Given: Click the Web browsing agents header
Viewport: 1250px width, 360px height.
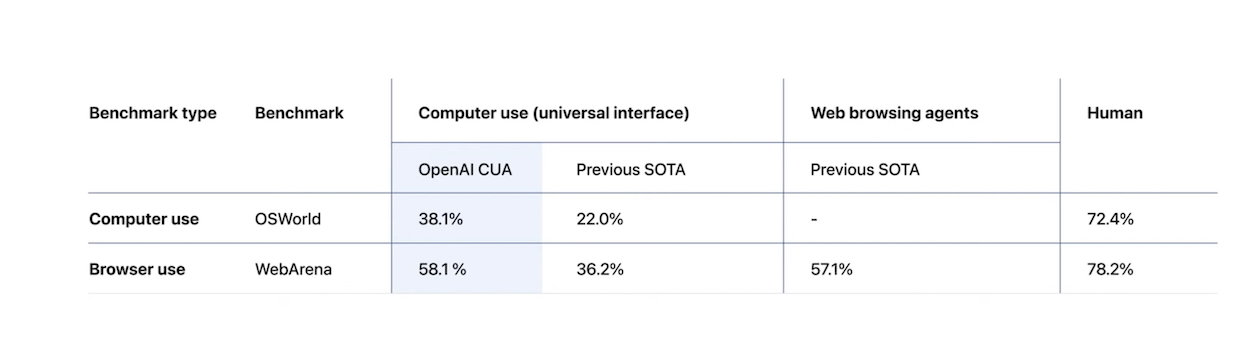Looking at the screenshot, I should pos(894,113).
